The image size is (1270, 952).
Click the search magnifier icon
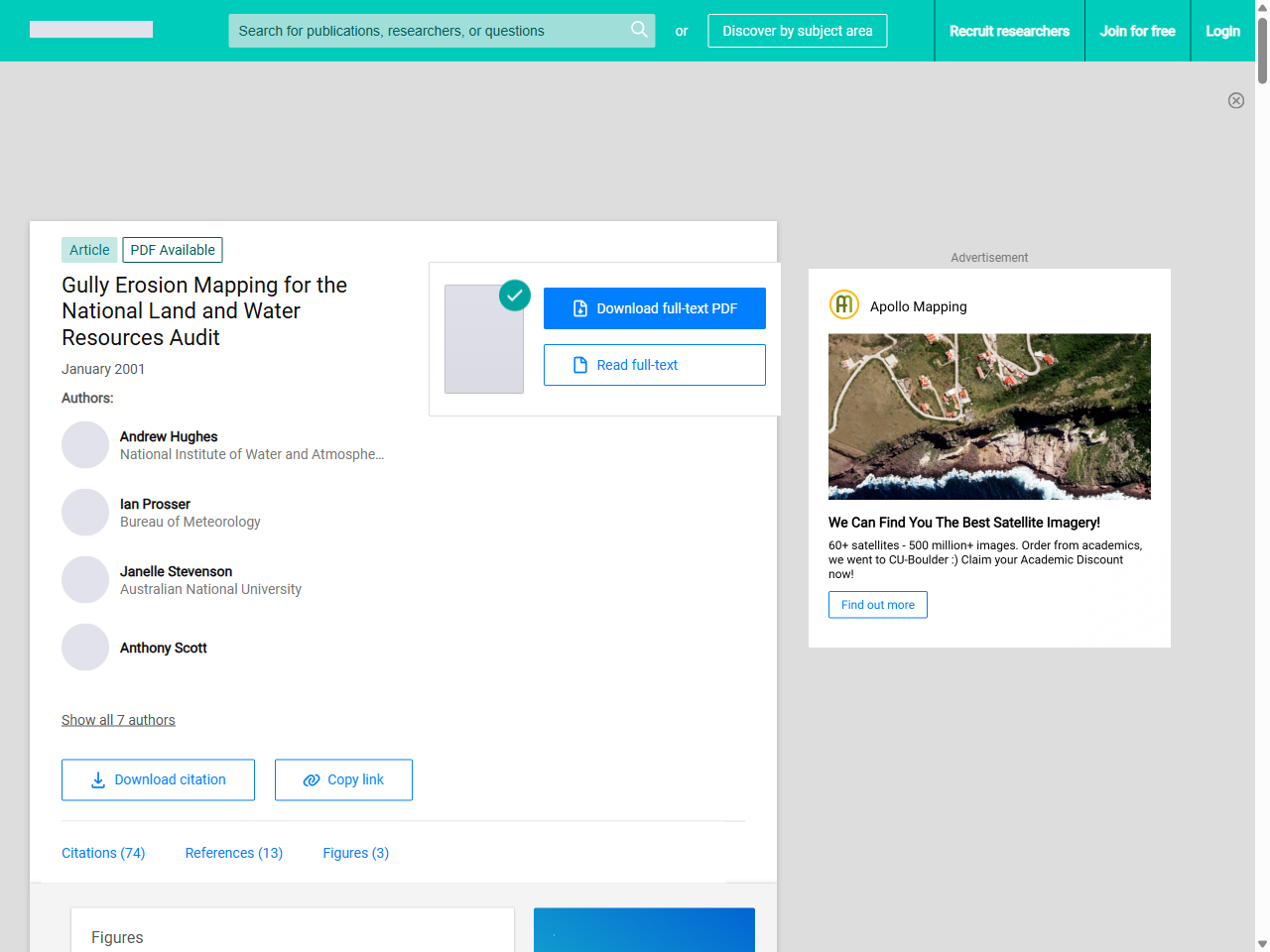639,30
